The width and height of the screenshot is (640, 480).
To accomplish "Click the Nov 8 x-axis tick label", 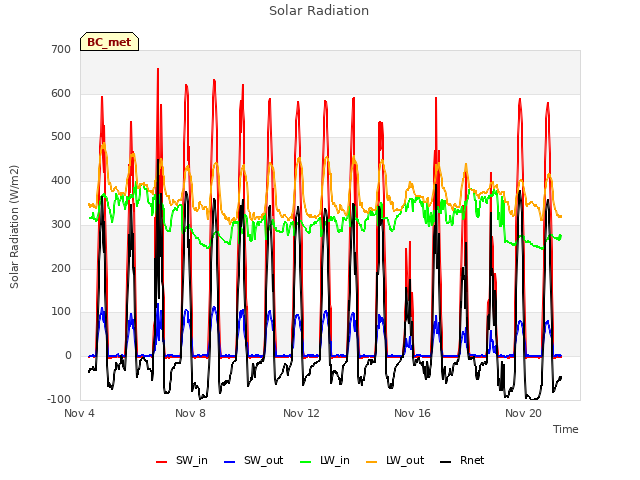I will click(x=190, y=413).
